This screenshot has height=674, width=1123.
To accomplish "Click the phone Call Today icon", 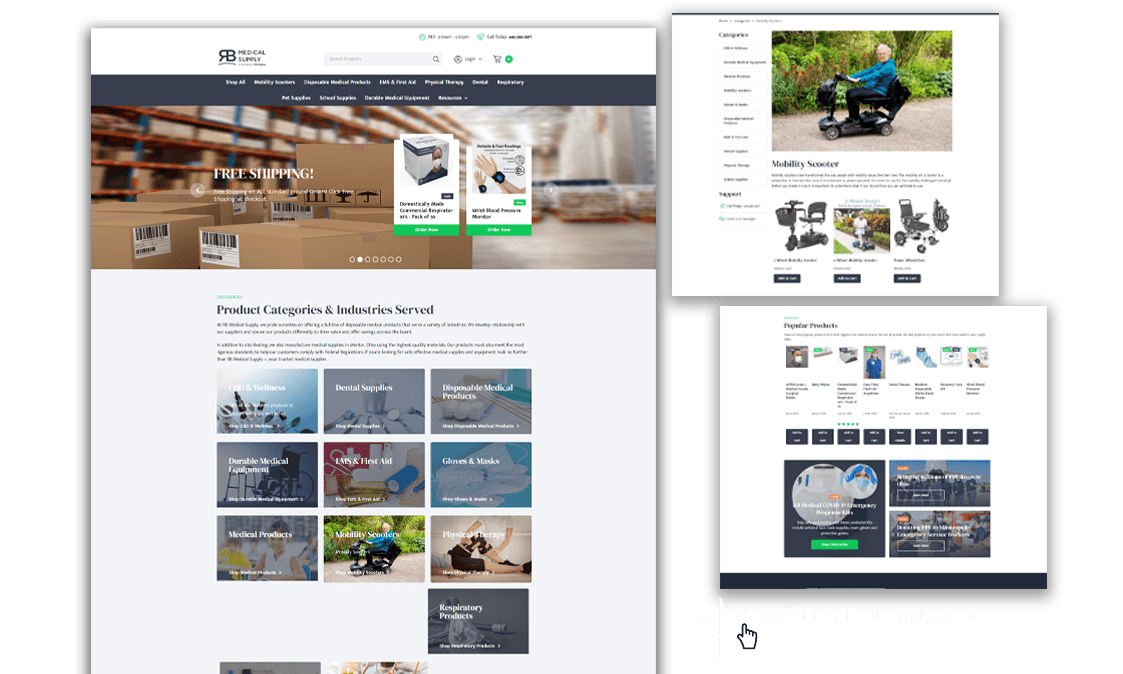I will (481, 37).
